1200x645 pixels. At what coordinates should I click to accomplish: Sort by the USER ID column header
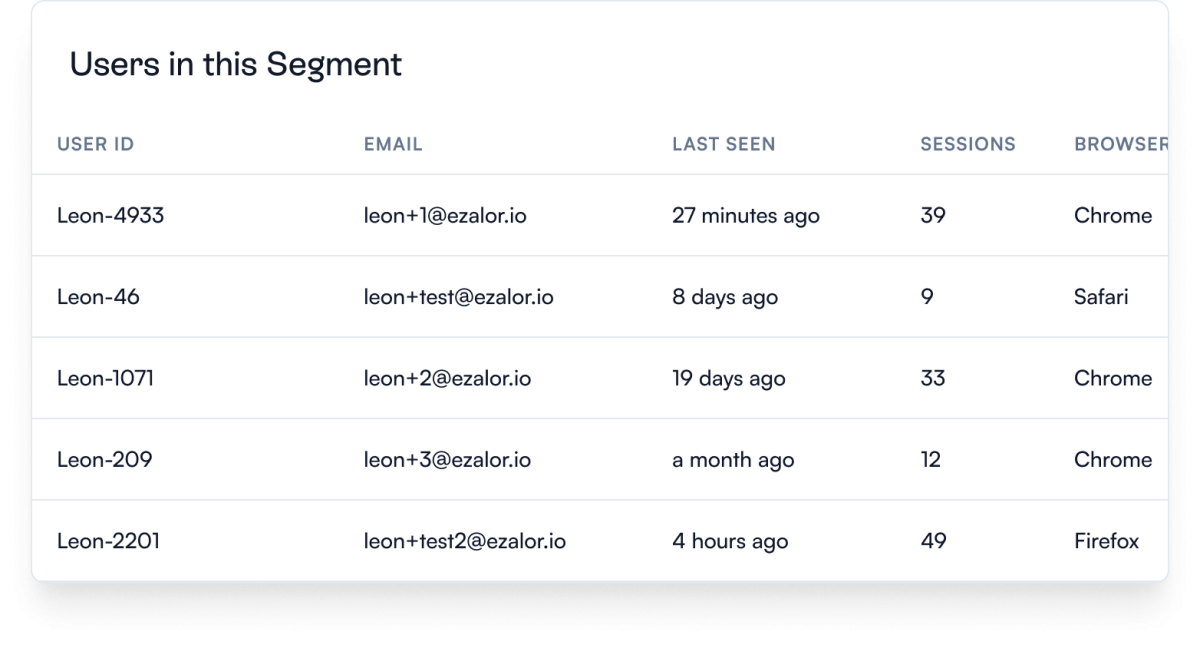pyautogui.click(x=95, y=144)
